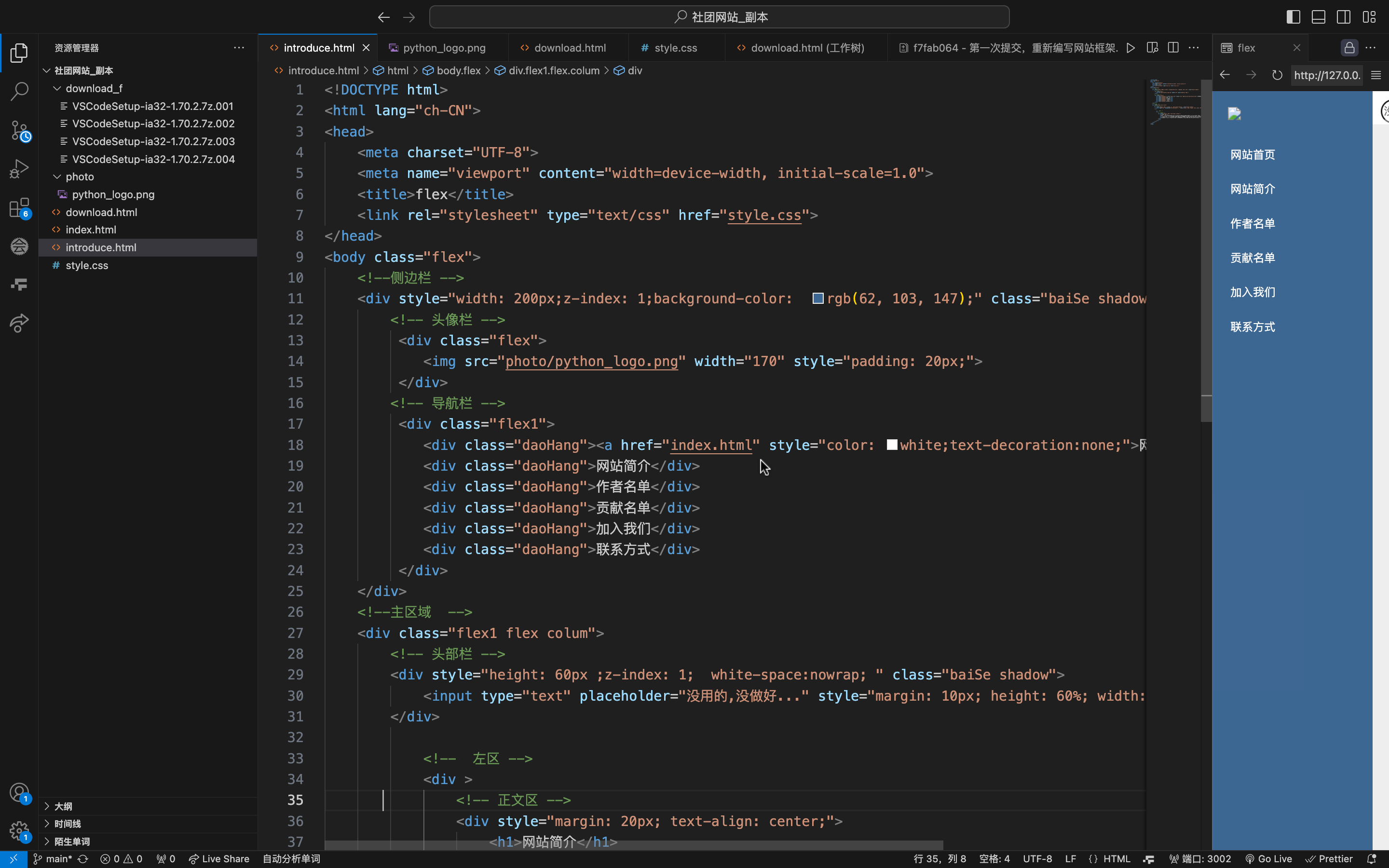Open the Extensions view
The image size is (1389, 868).
pyautogui.click(x=19, y=208)
